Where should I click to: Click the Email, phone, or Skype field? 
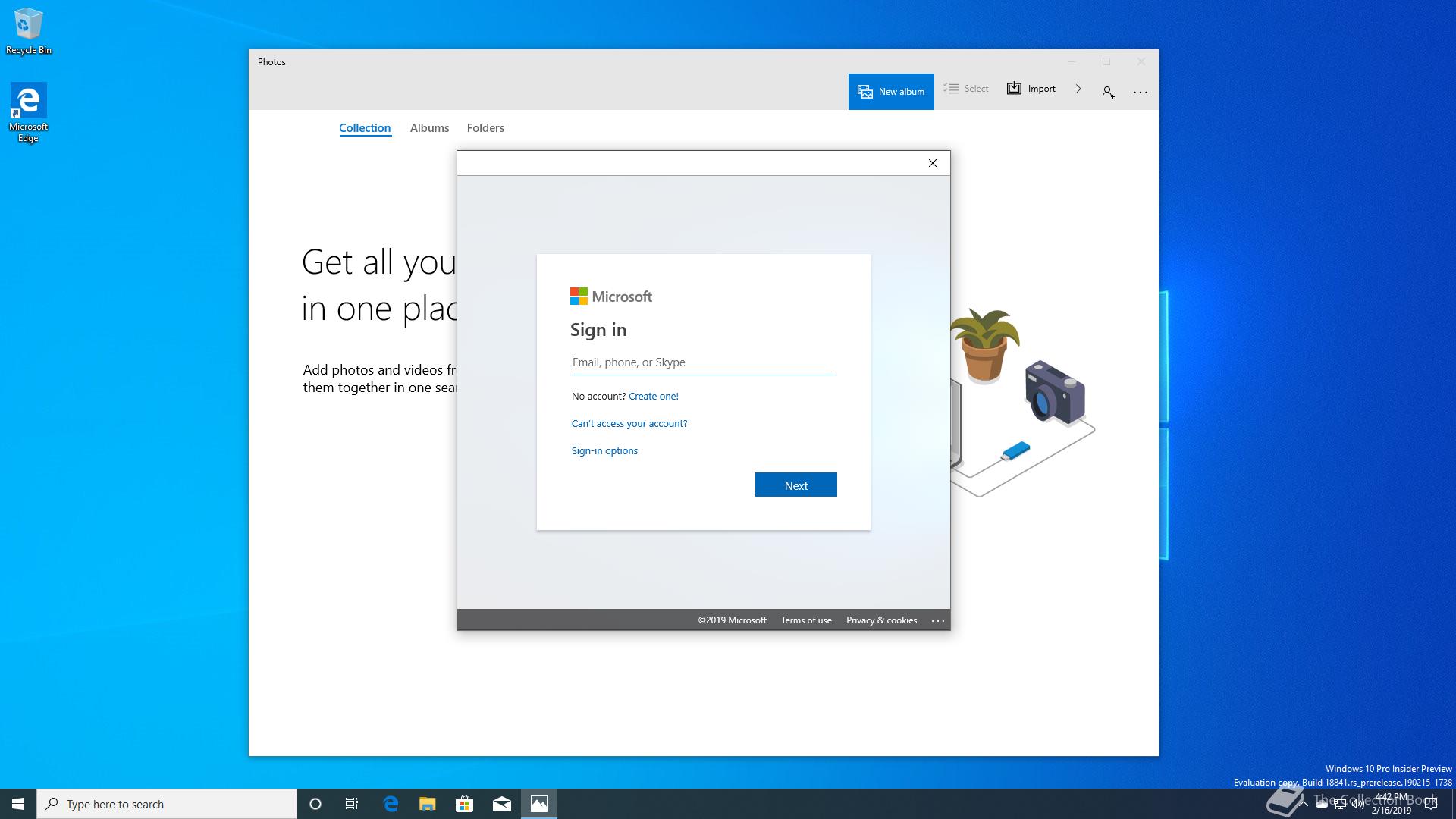pos(704,362)
